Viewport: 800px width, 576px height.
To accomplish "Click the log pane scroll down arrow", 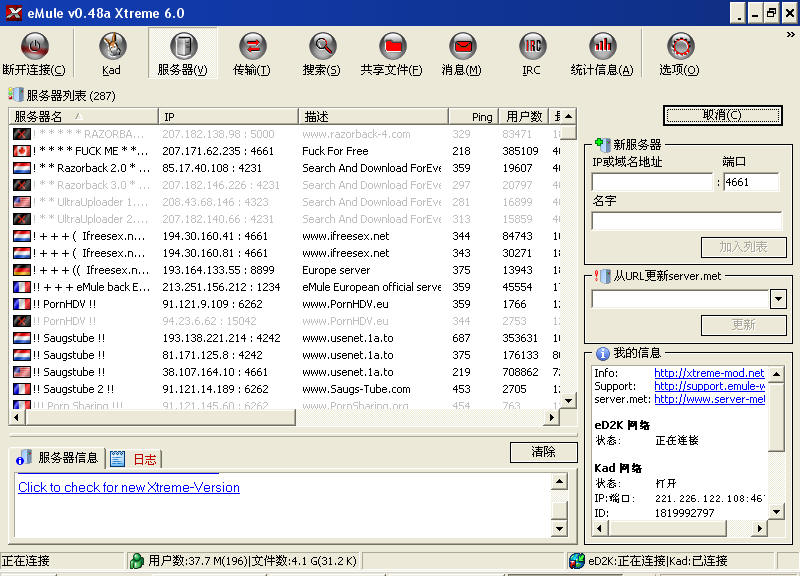I will click(x=560, y=529).
